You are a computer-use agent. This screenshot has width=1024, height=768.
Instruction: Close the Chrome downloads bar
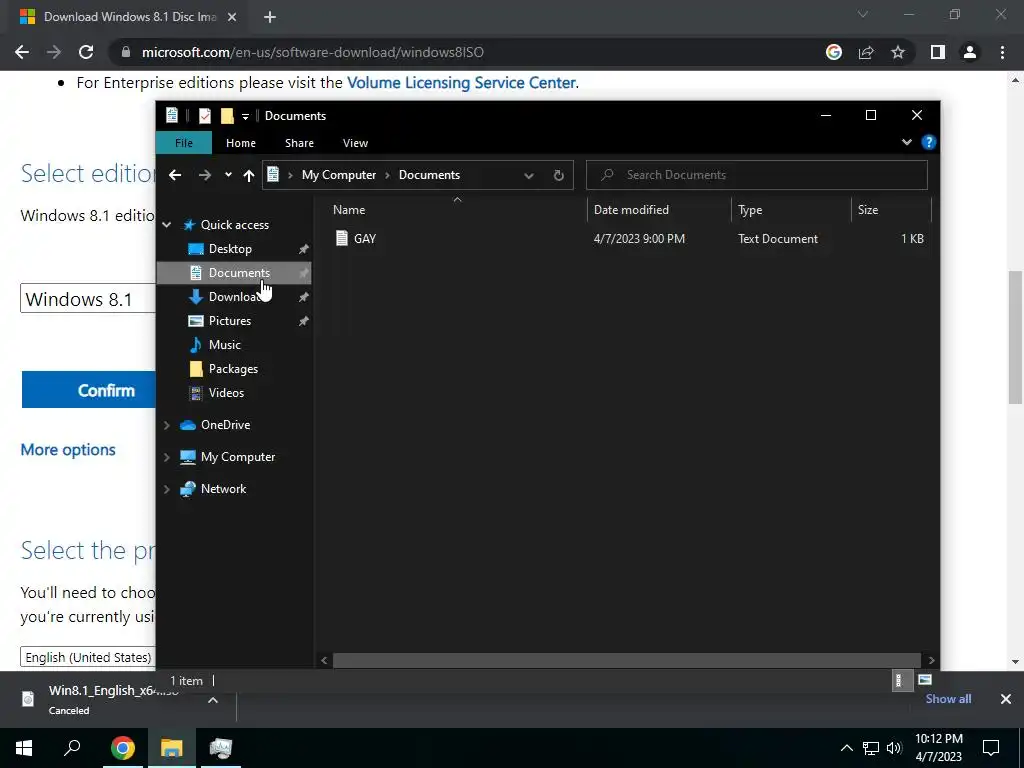[x=1006, y=699]
